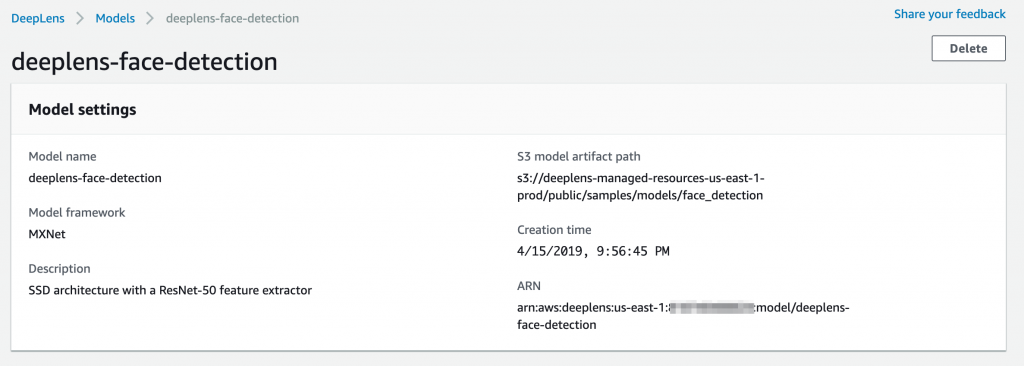
Task: Click the Model name label
Action: point(63,156)
